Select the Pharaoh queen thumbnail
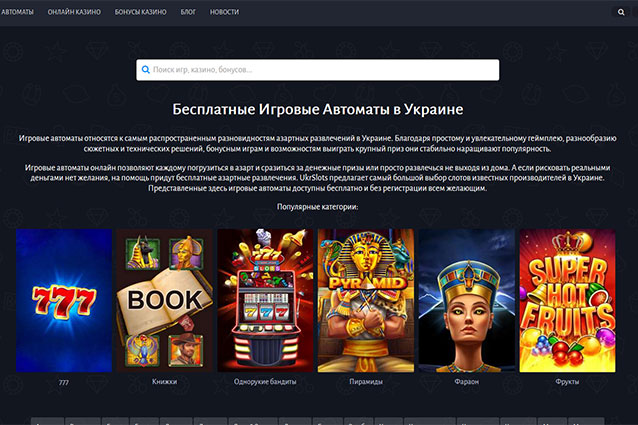Image resolution: width=638 pixels, height=425 pixels. pos(467,301)
